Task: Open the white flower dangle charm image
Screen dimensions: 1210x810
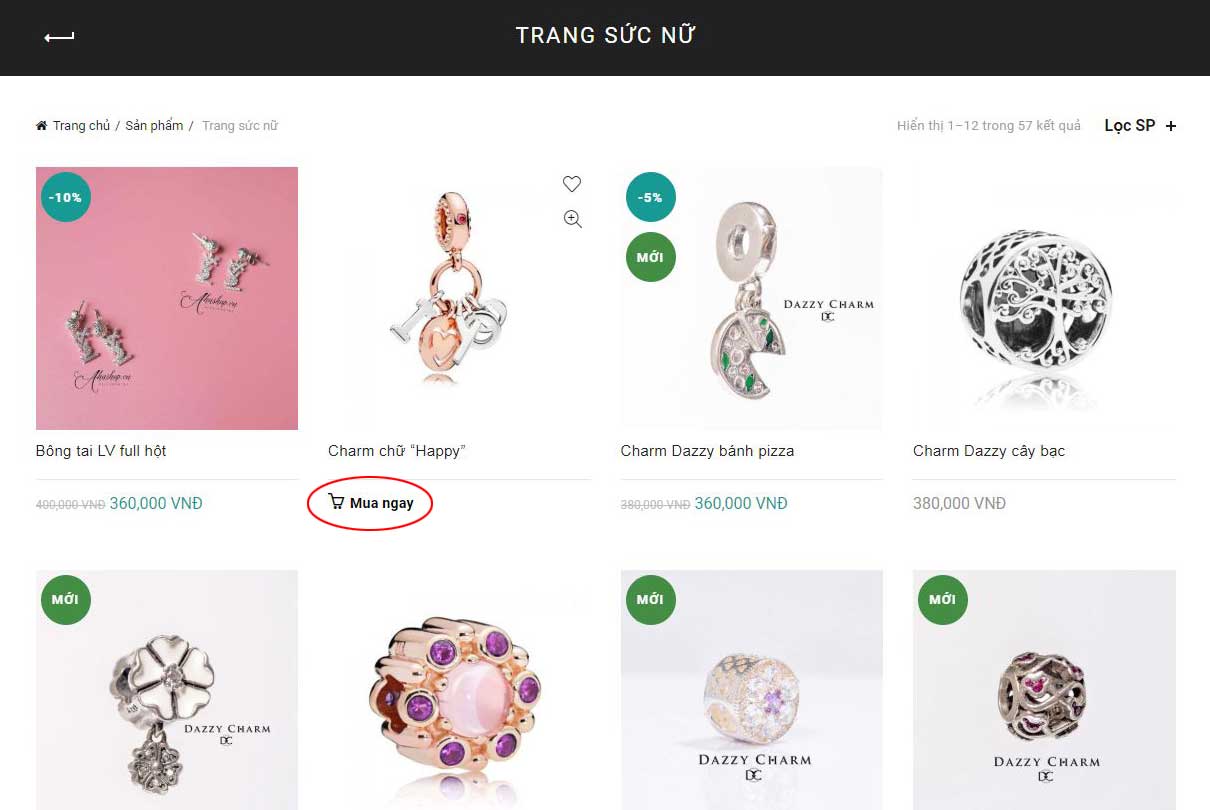Action: coord(167,690)
